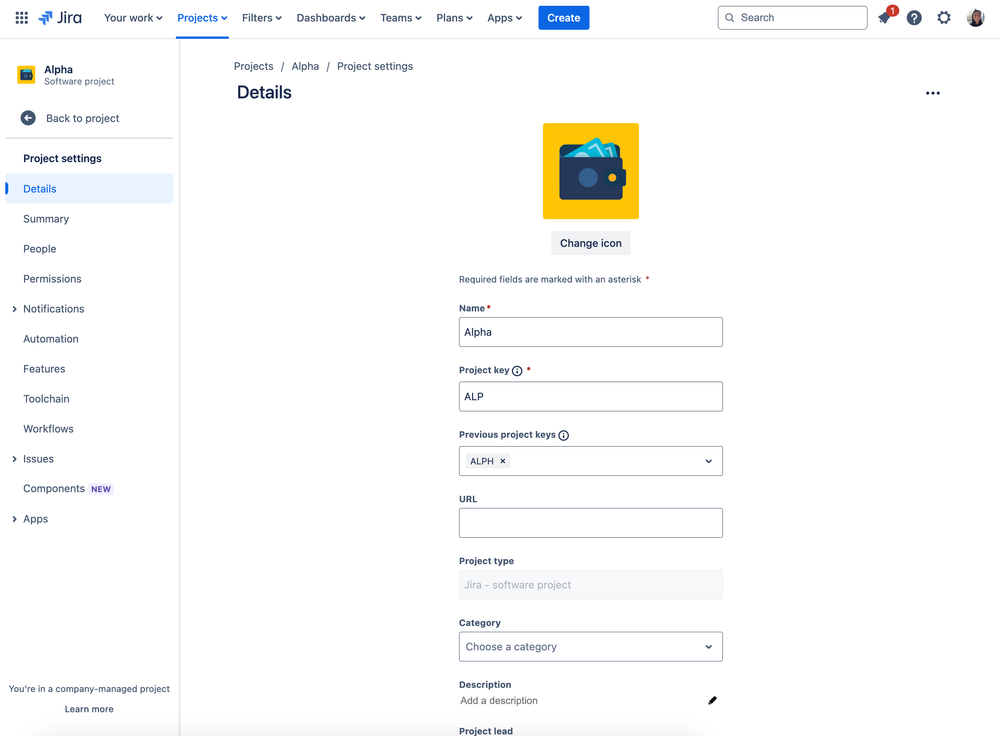Open the app switcher grid icon
Screen dimensions: 999x736
tap(22, 18)
